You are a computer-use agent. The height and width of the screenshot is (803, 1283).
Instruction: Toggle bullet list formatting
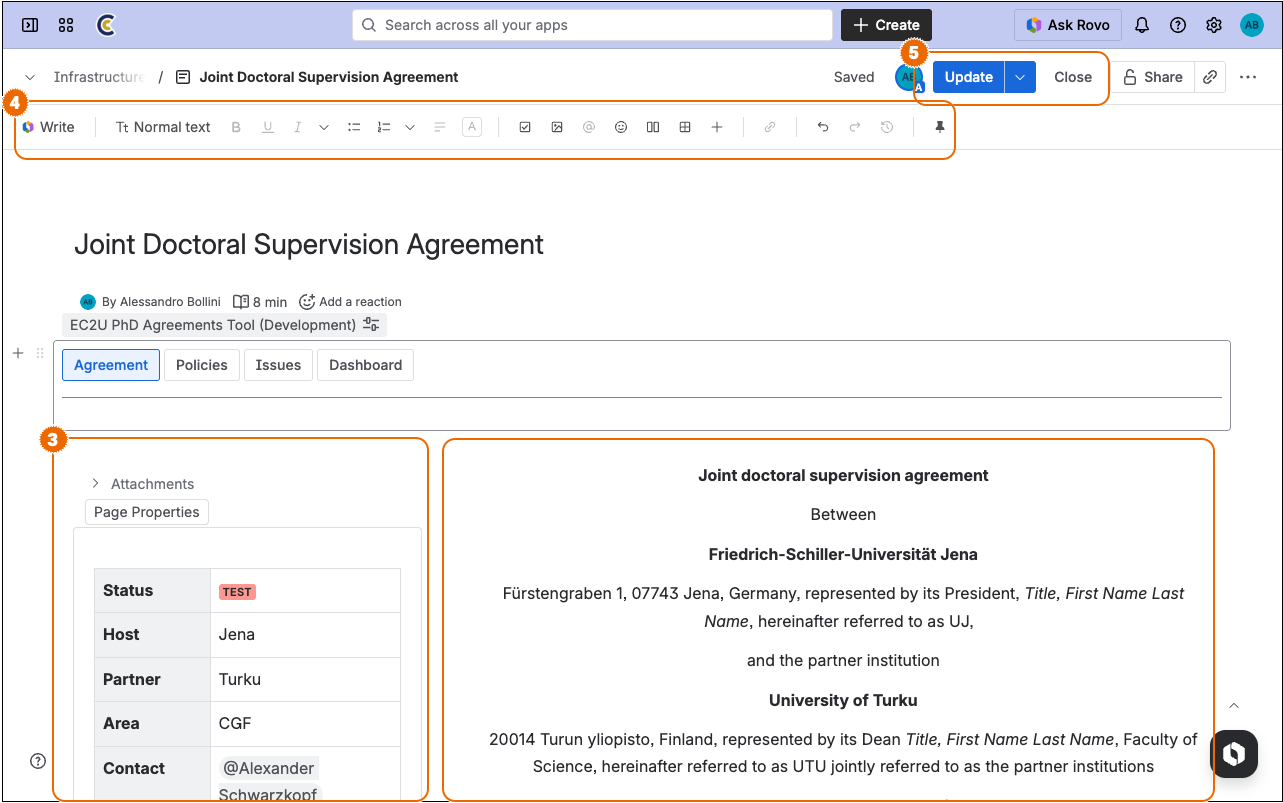click(353, 127)
